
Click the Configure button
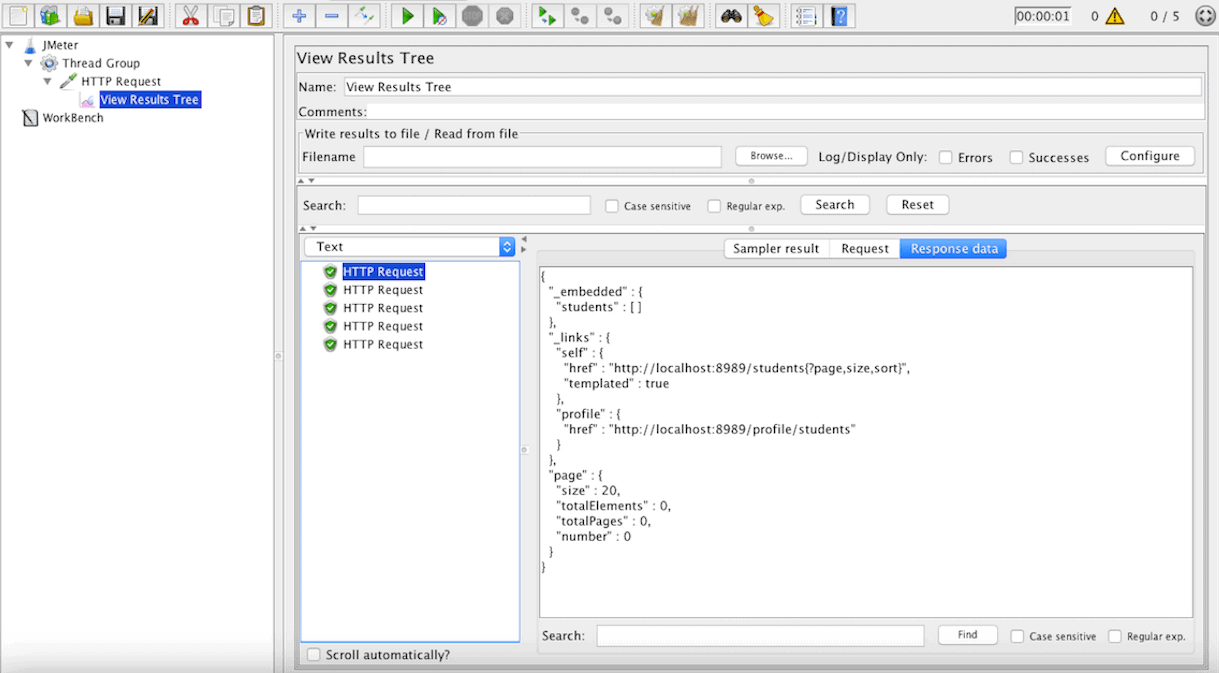click(x=1149, y=156)
